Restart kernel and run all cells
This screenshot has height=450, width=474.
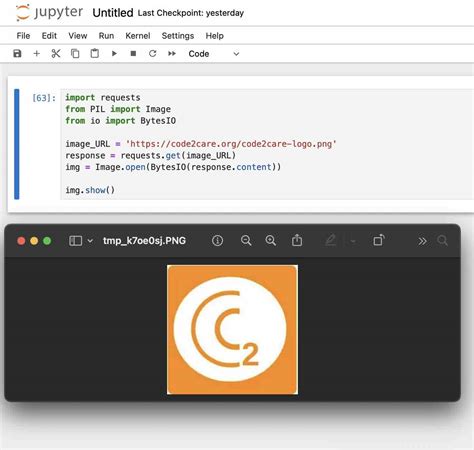(x=172, y=53)
